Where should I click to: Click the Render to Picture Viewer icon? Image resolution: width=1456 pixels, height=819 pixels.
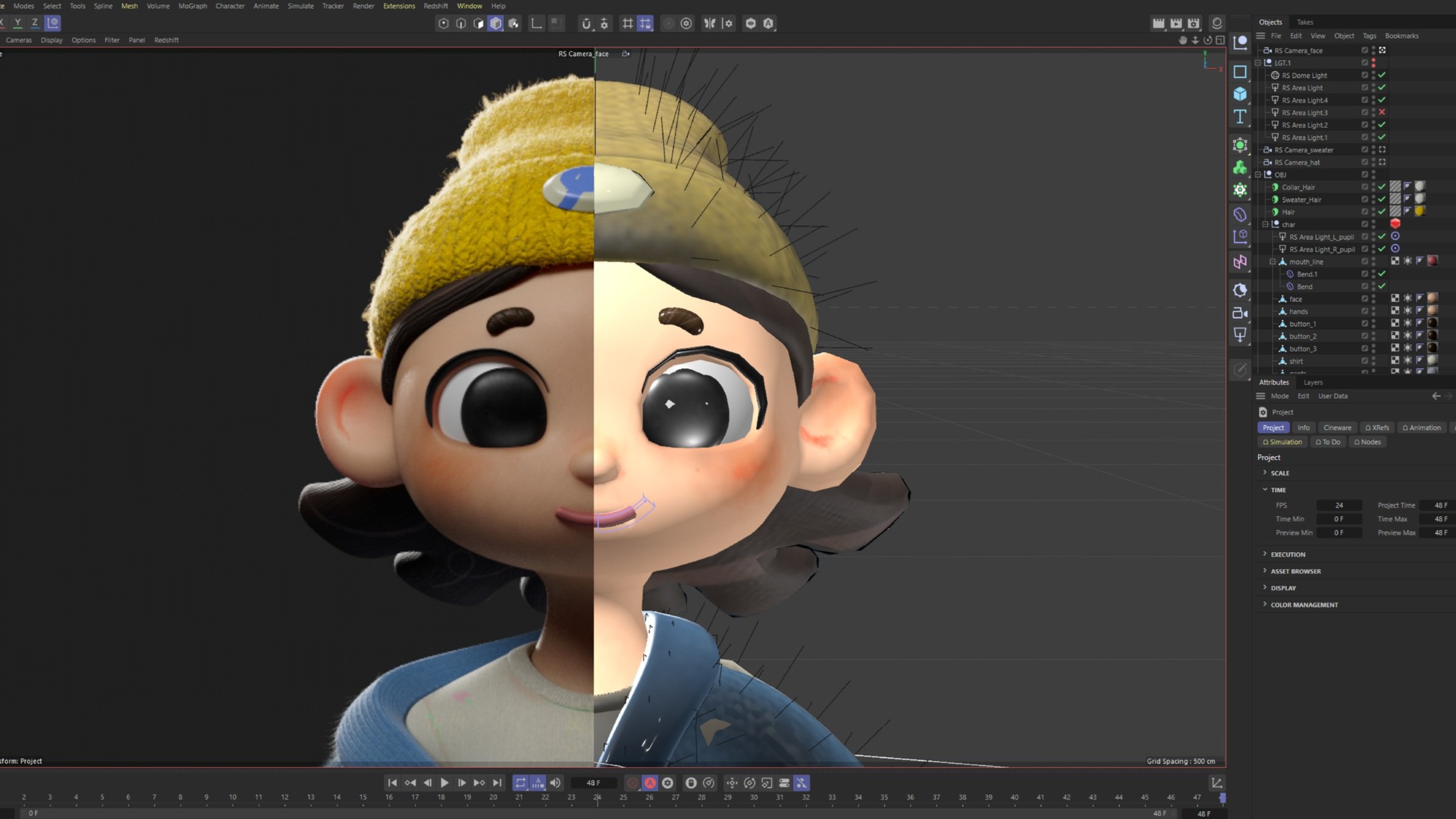(x=1176, y=23)
